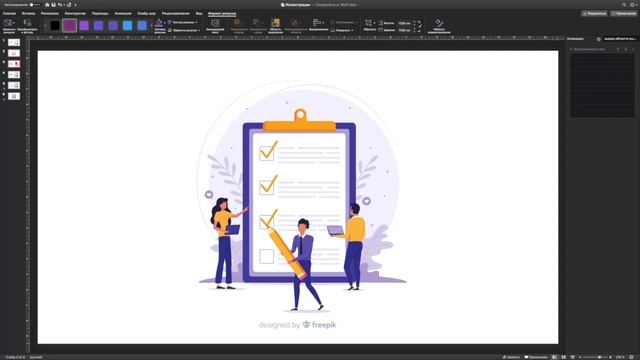The image size is (640, 360).
Task: Select slide 2 thumbnail
Action: (14, 53)
